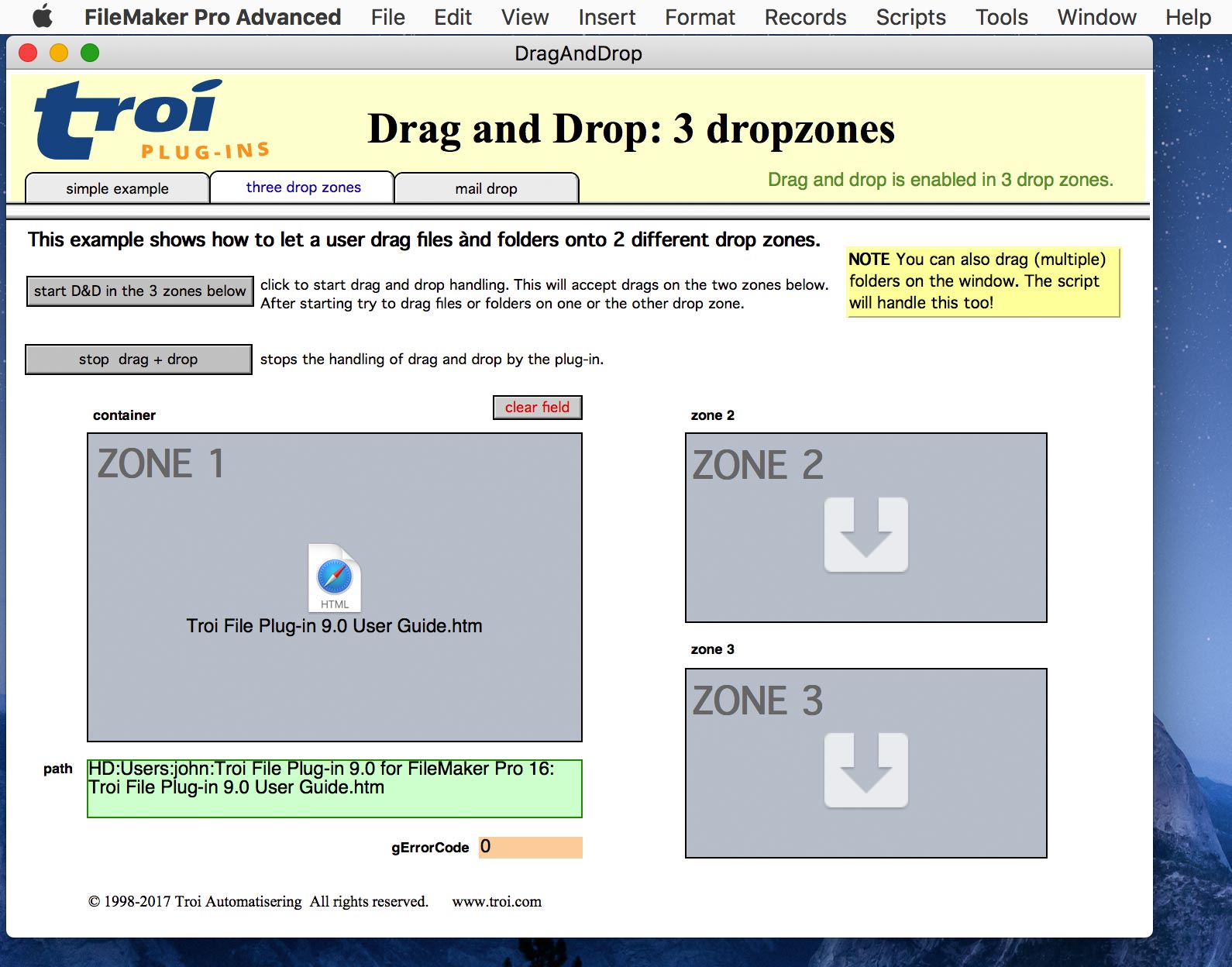Click the path label
This screenshot has width=1232, height=967.
click(57, 769)
